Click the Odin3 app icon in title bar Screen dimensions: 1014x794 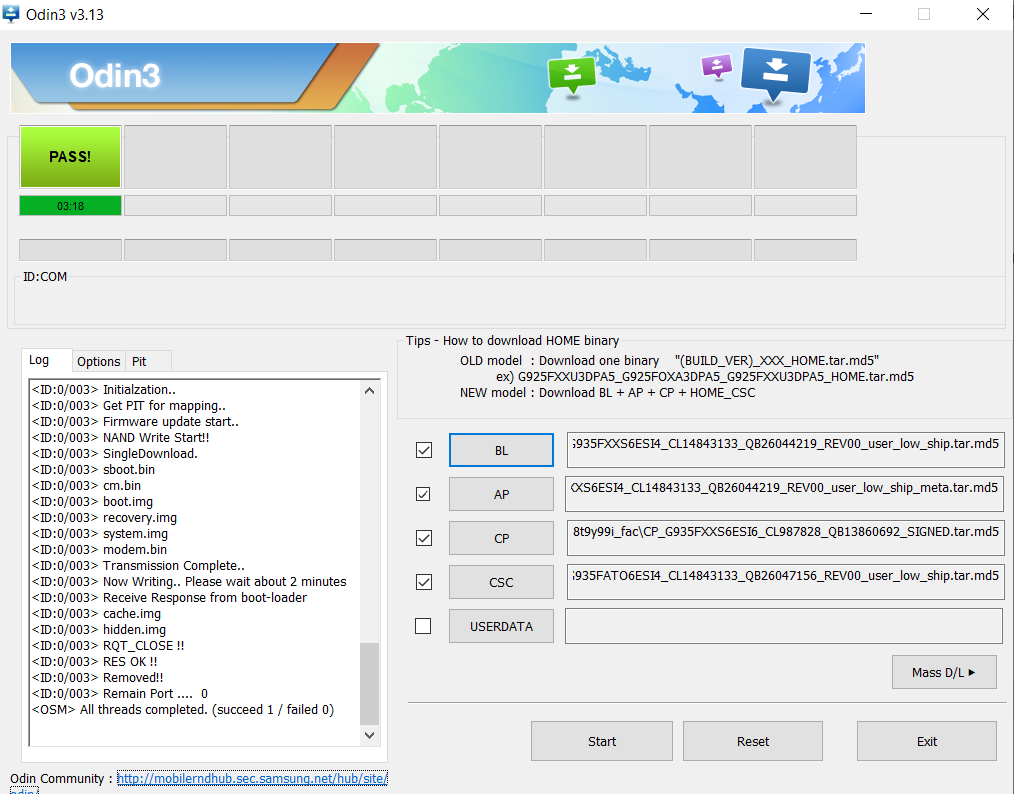pos(11,14)
